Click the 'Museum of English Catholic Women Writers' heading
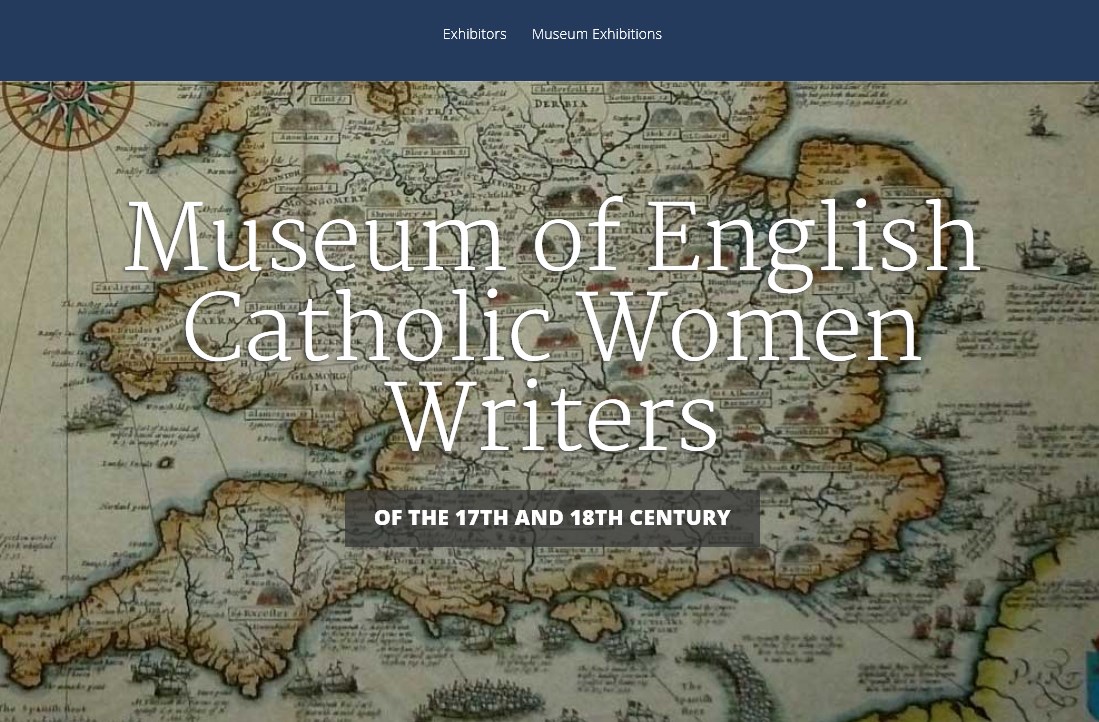The height and width of the screenshot is (722, 1099). click(552, 326)
